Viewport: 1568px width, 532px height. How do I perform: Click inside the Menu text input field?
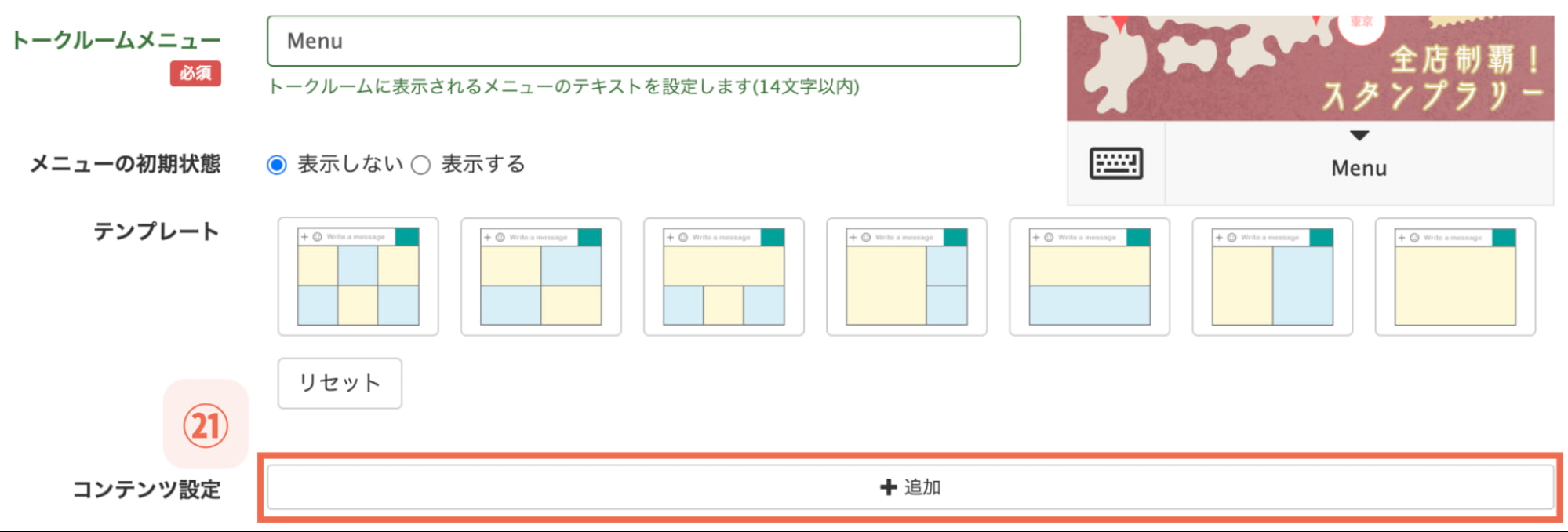(643, 41)
